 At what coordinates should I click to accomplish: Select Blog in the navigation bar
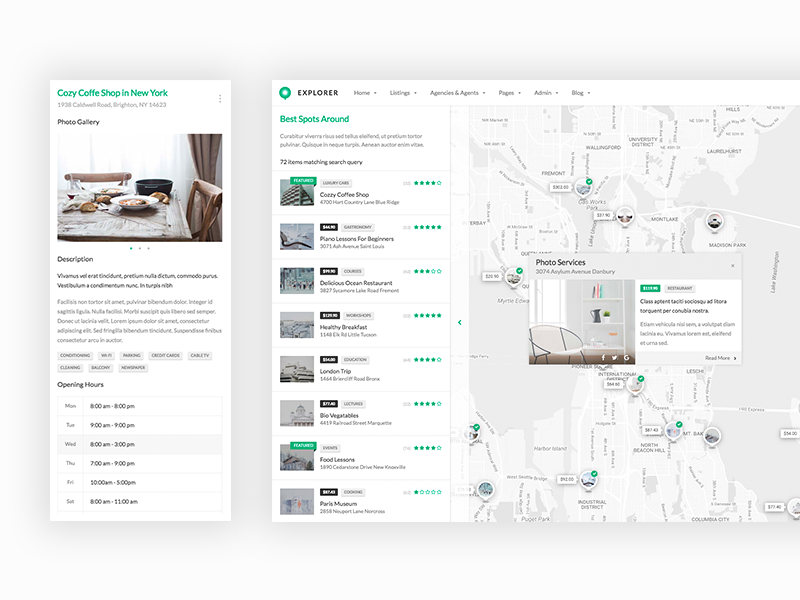(x=578, y=93)
